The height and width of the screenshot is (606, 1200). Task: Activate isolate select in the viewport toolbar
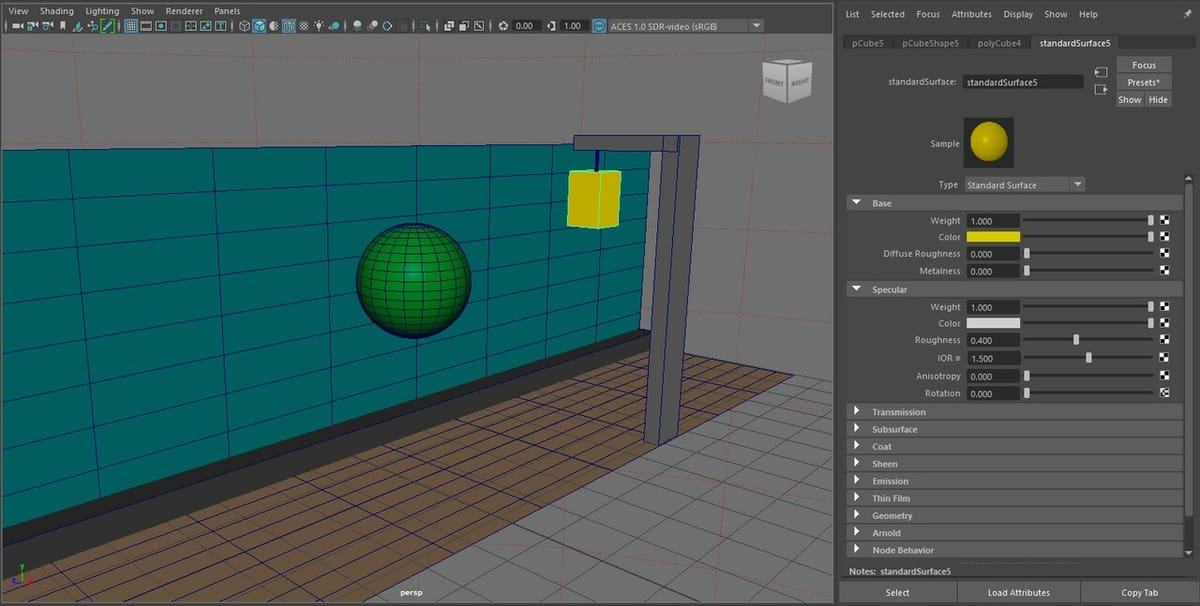click(425, 26)
